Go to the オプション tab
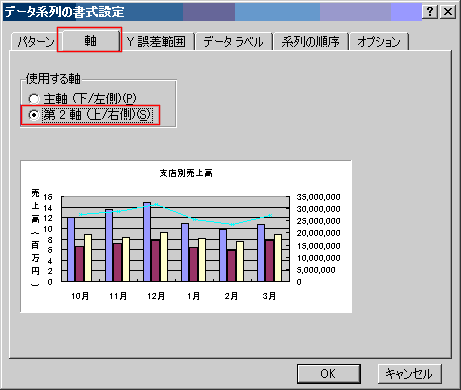This screenshot has height=390, width=461. tap(379, 42)
